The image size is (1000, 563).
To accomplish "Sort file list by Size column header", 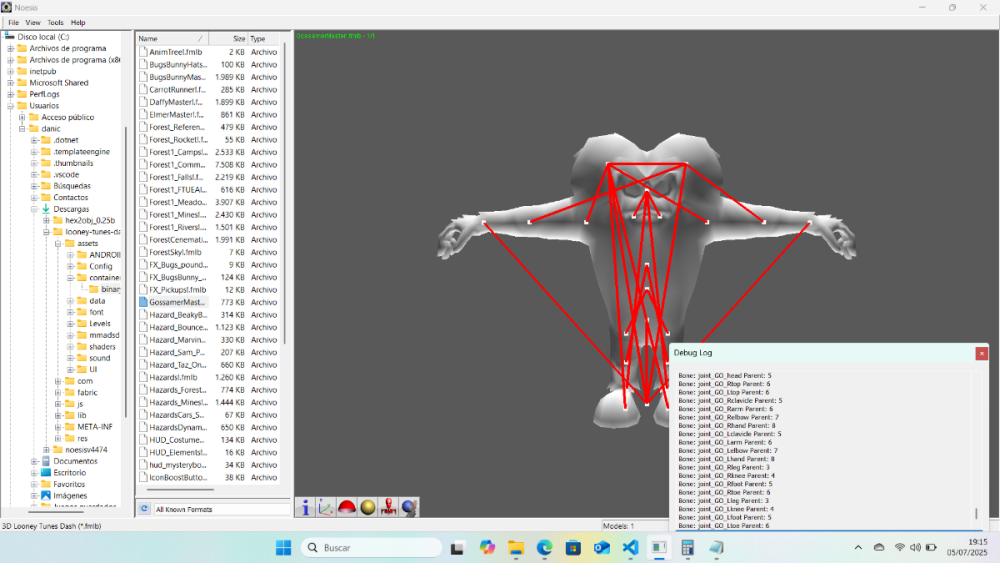I will coord(238,38).
